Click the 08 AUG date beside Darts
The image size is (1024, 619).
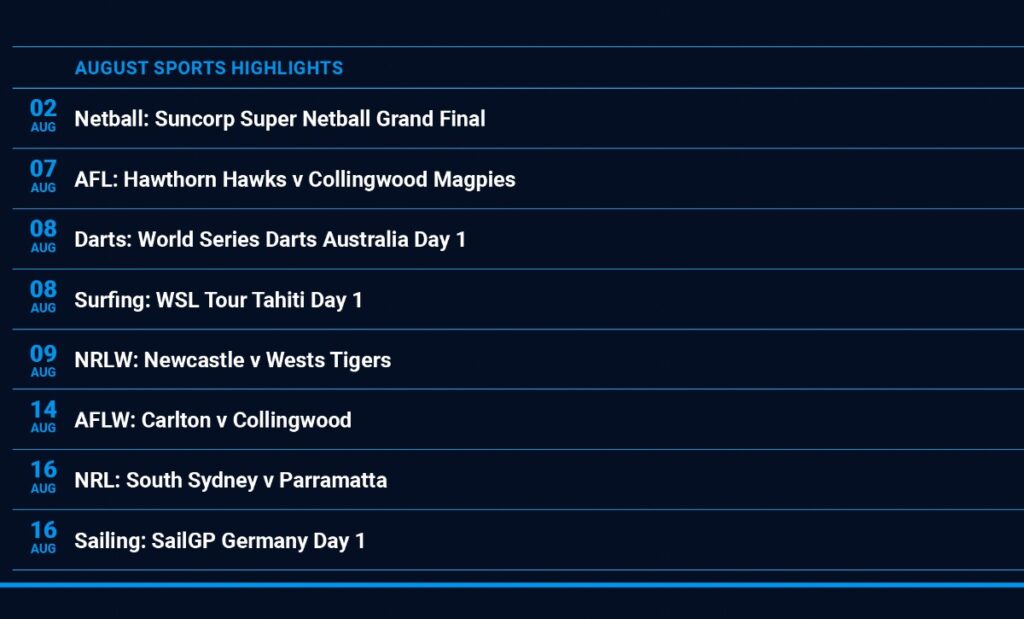click(x=43, y=235)
